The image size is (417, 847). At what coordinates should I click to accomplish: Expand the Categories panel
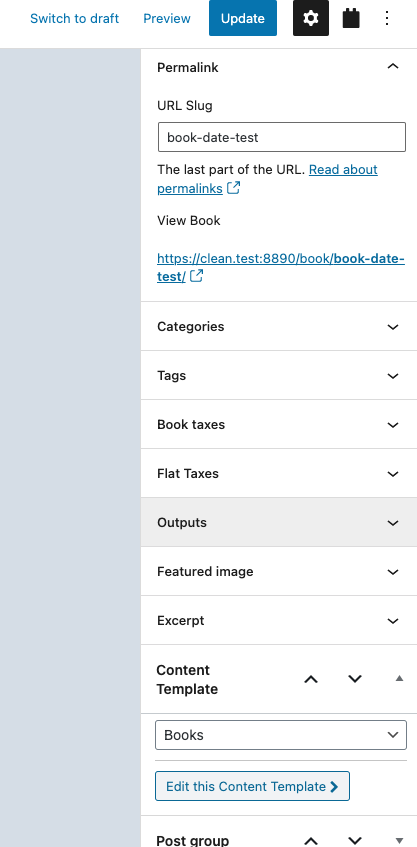[279, 326]
